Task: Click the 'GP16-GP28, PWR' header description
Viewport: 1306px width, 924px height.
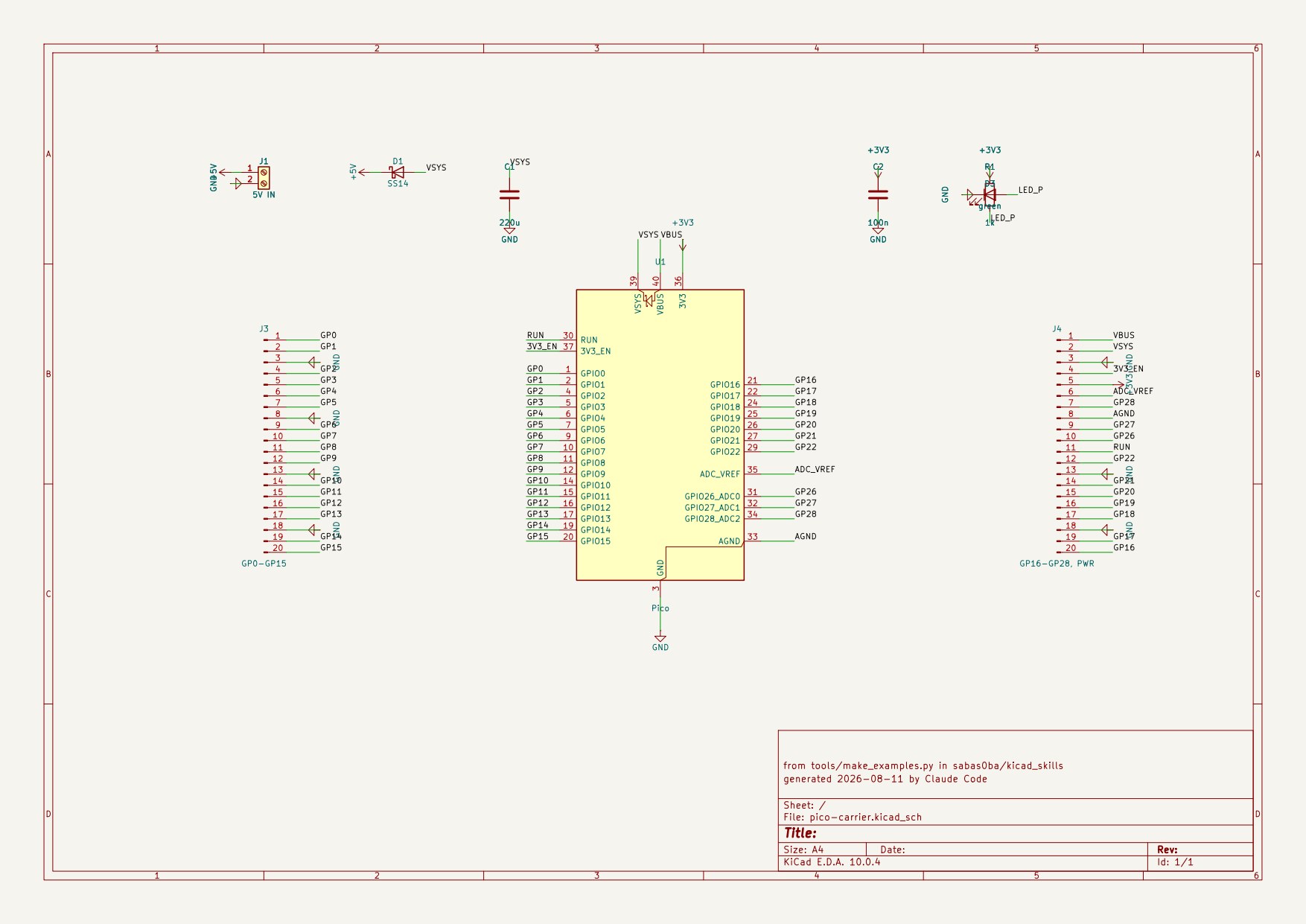Action: (1057, 564)
